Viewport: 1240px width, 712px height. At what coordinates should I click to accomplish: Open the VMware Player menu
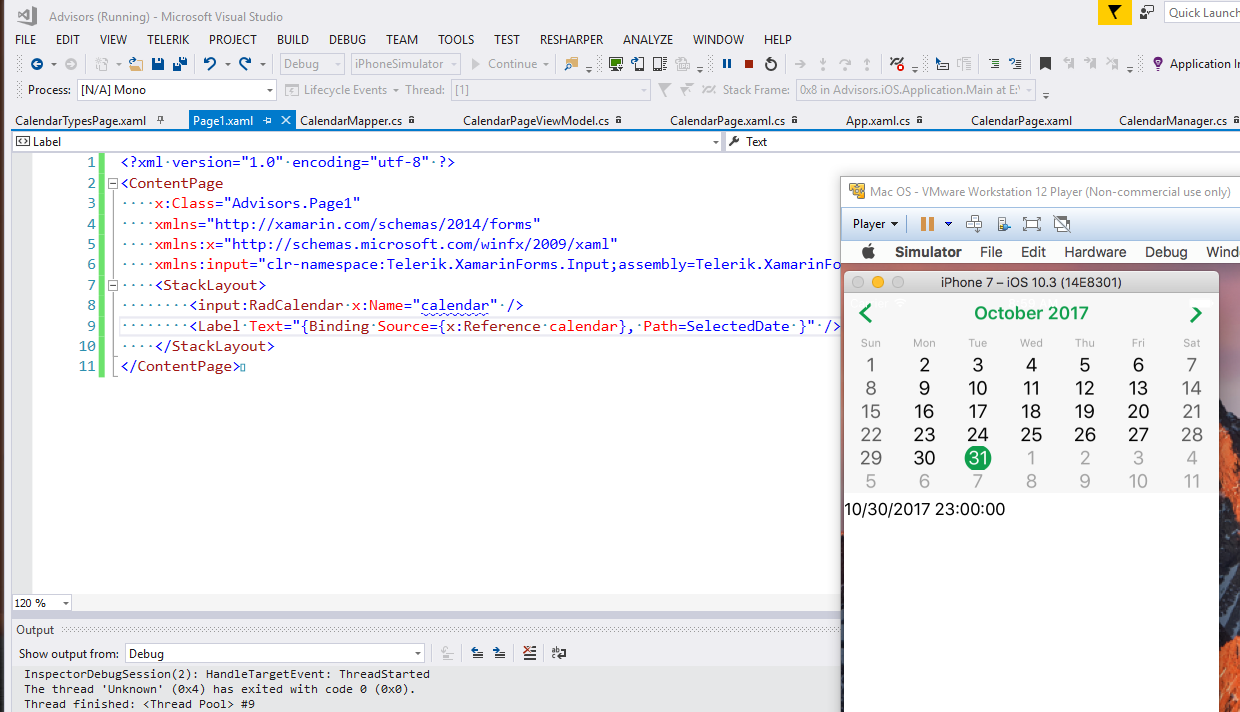tap(875, 224)
